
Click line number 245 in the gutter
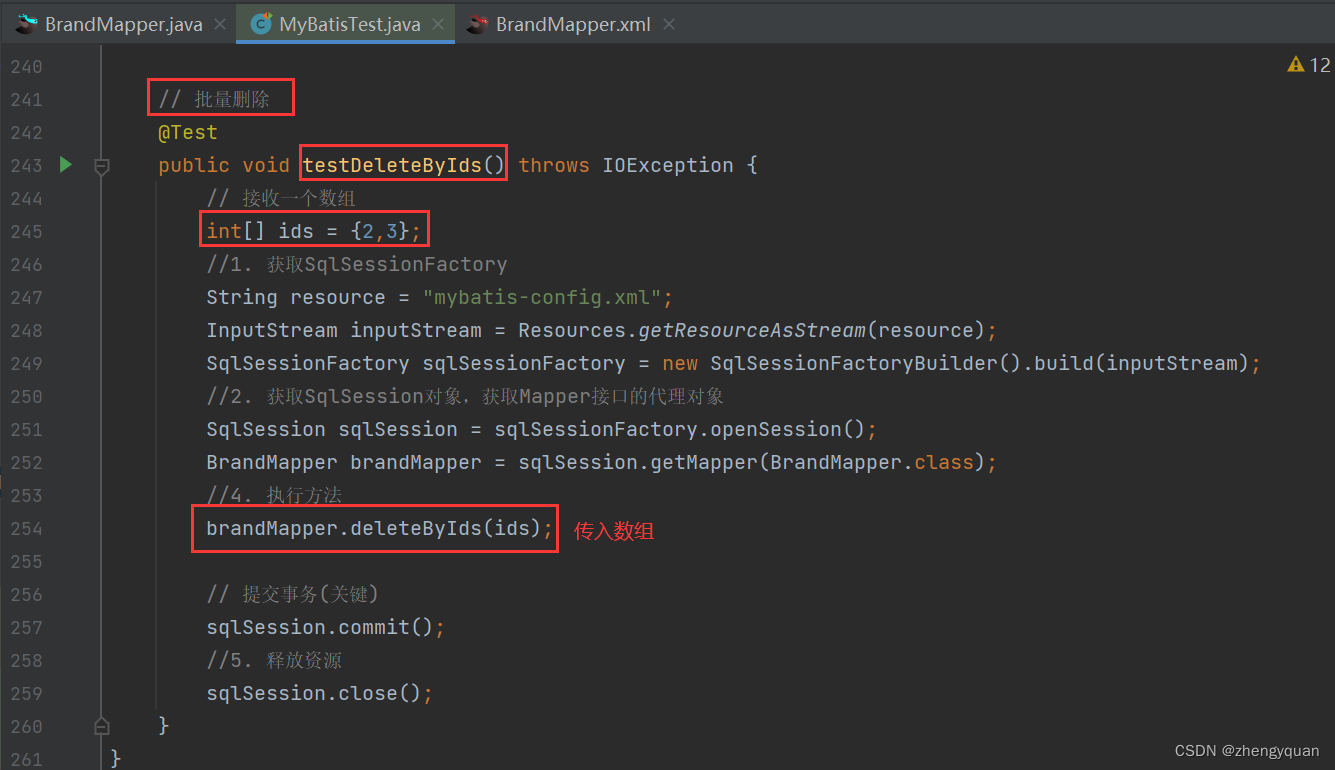[26, 231]
